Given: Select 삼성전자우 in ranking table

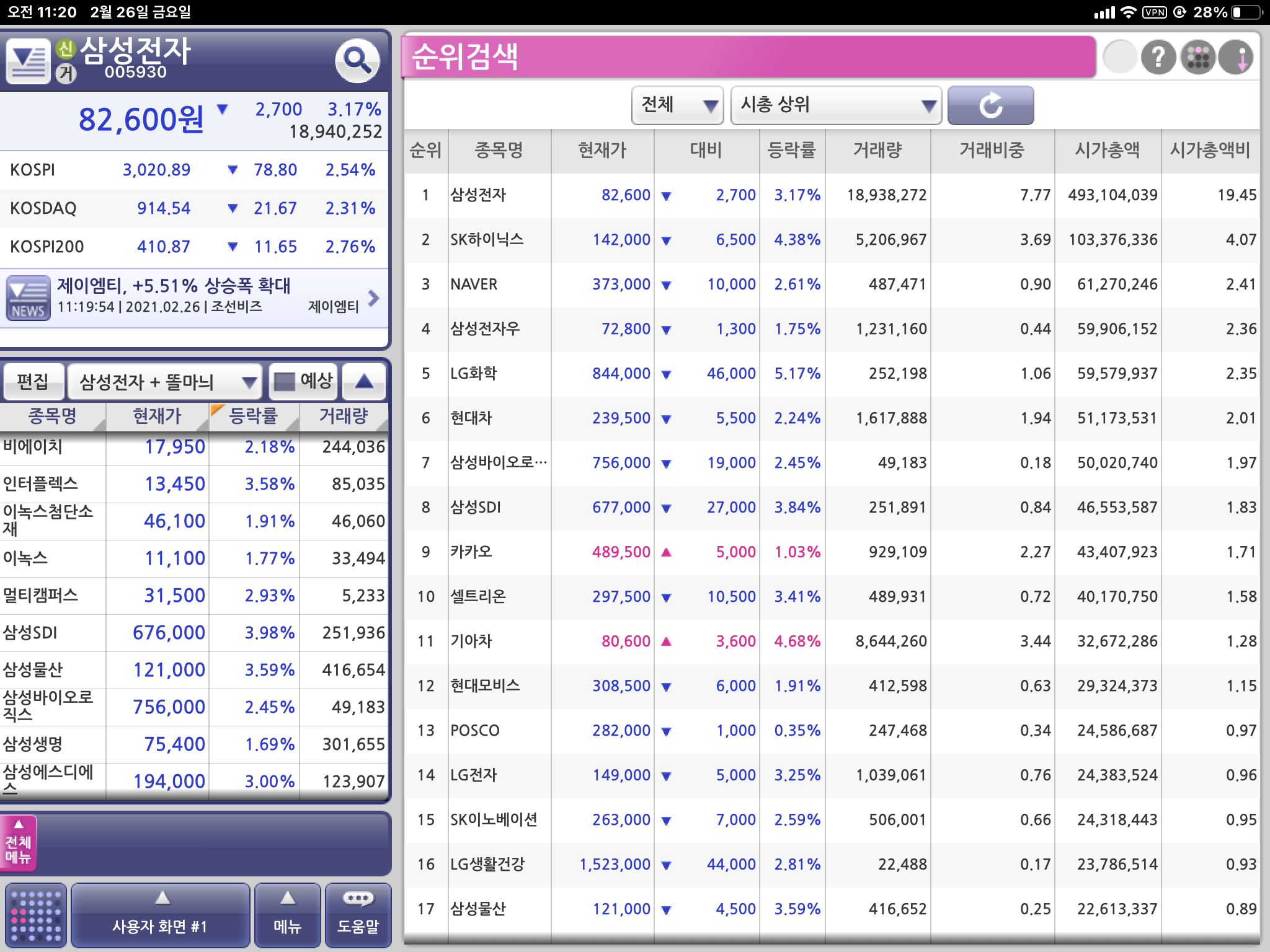Looking at the screenshot, I should (x=832, y=329).
